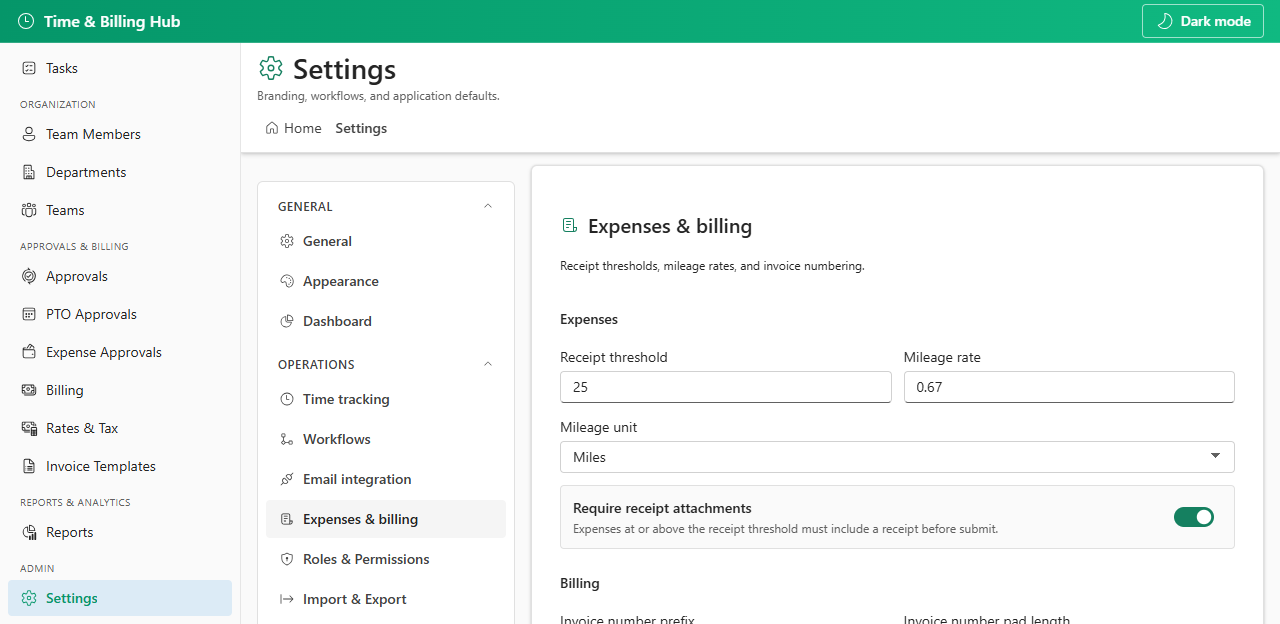Click the Departments building icon
Image resolution: width=1280 pixels, height=624 pixels.
[29, 172]
